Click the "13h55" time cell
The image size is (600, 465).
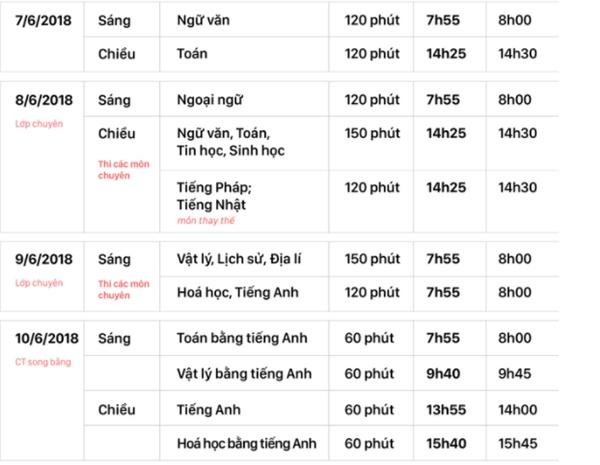446,409
